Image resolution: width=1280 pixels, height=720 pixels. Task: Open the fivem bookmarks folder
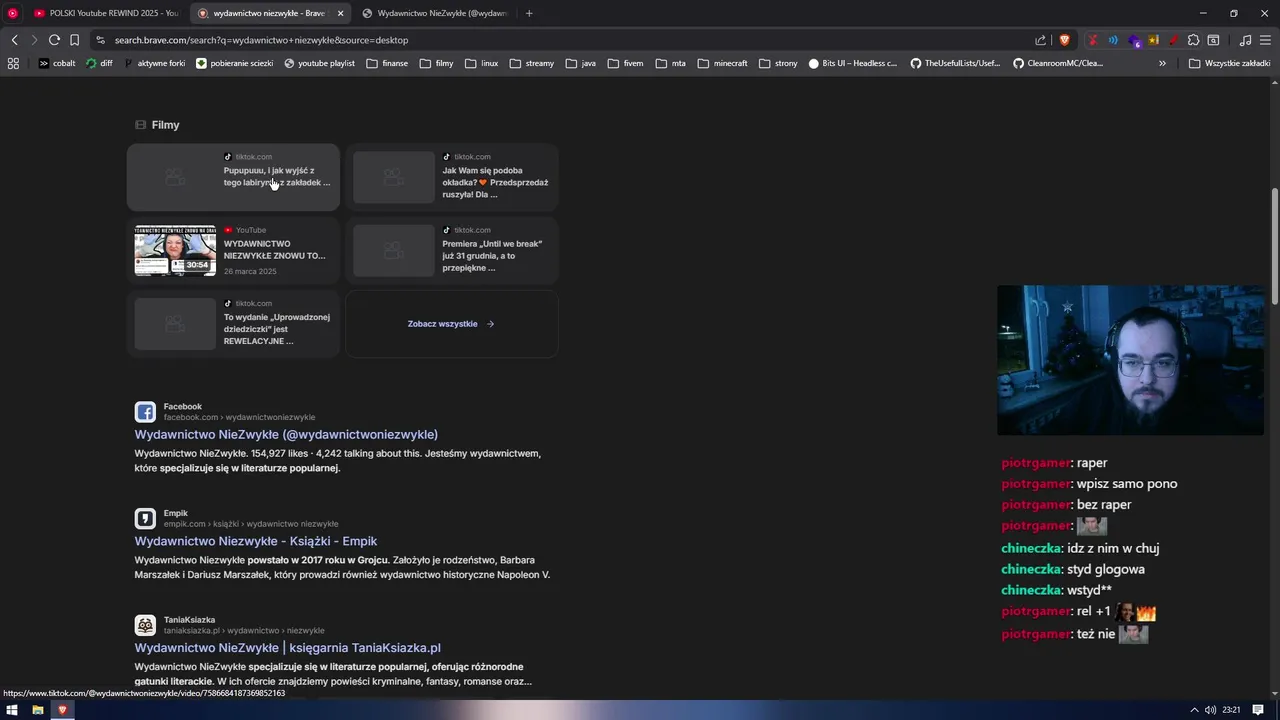click(625, 63)
